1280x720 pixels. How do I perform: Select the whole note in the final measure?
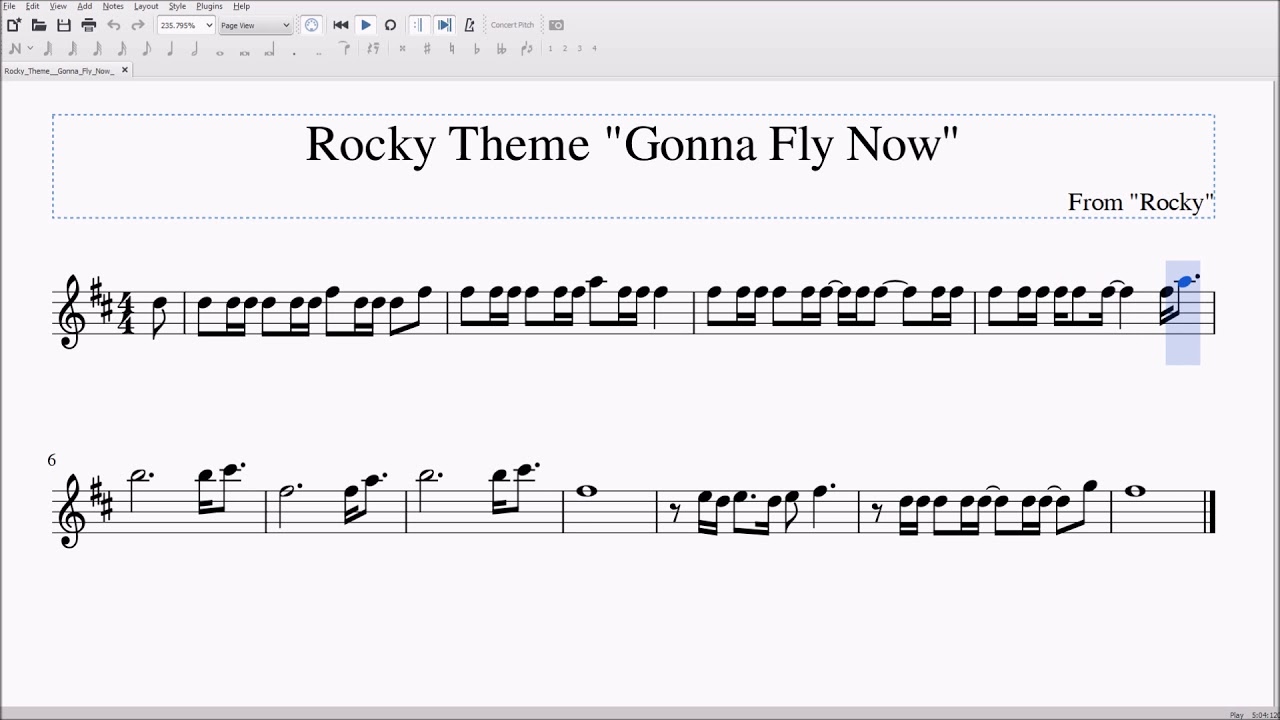pos(1134,491)
